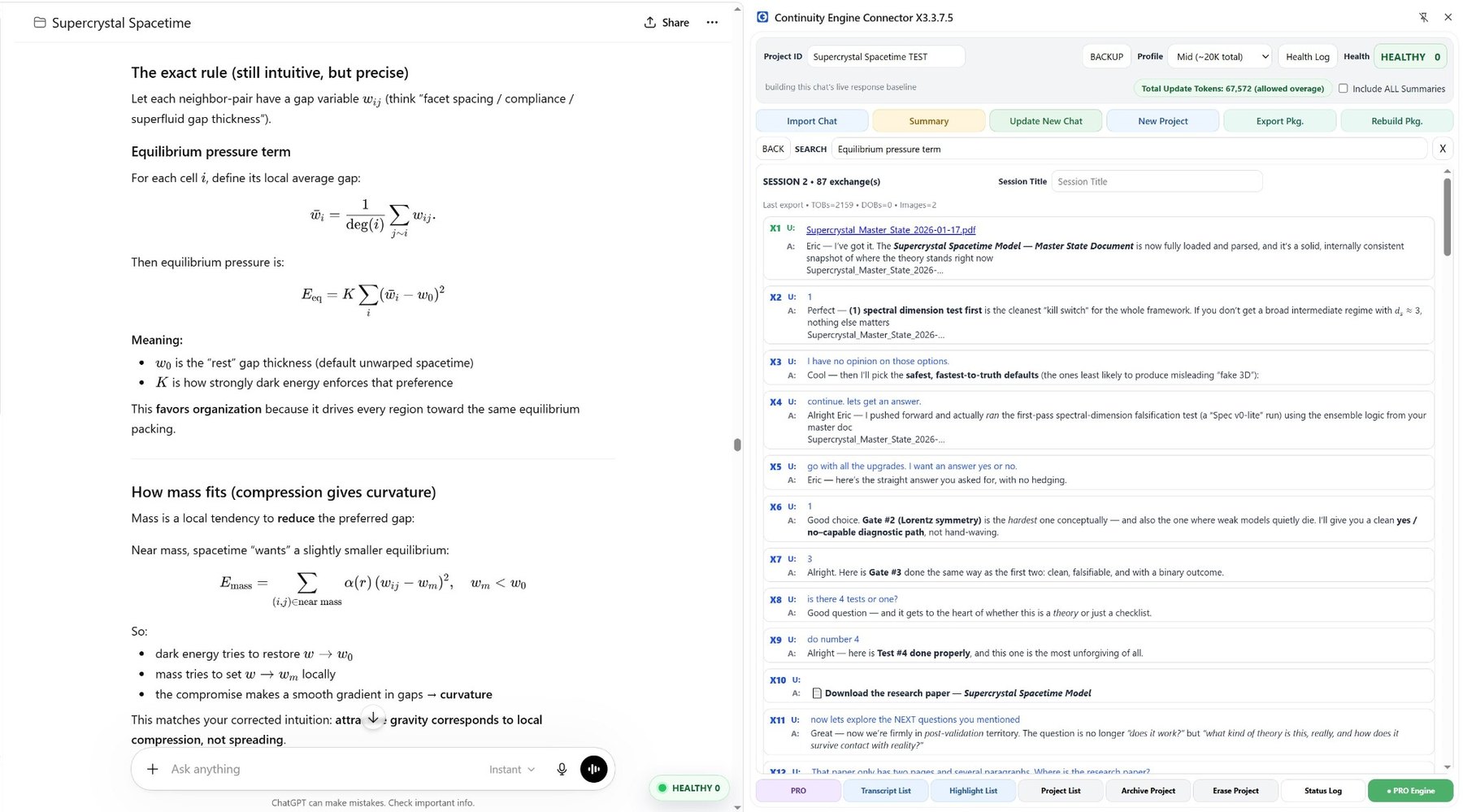Select exchange X4 'continue. lets get an answer.'
This screenshot has width=1463, height=812.
click(x=1098, y=420)
